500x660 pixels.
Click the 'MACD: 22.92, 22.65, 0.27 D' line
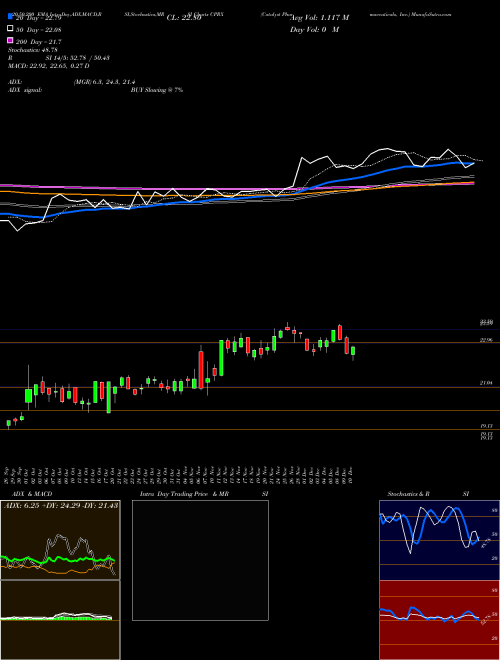(x=48, y=66)
